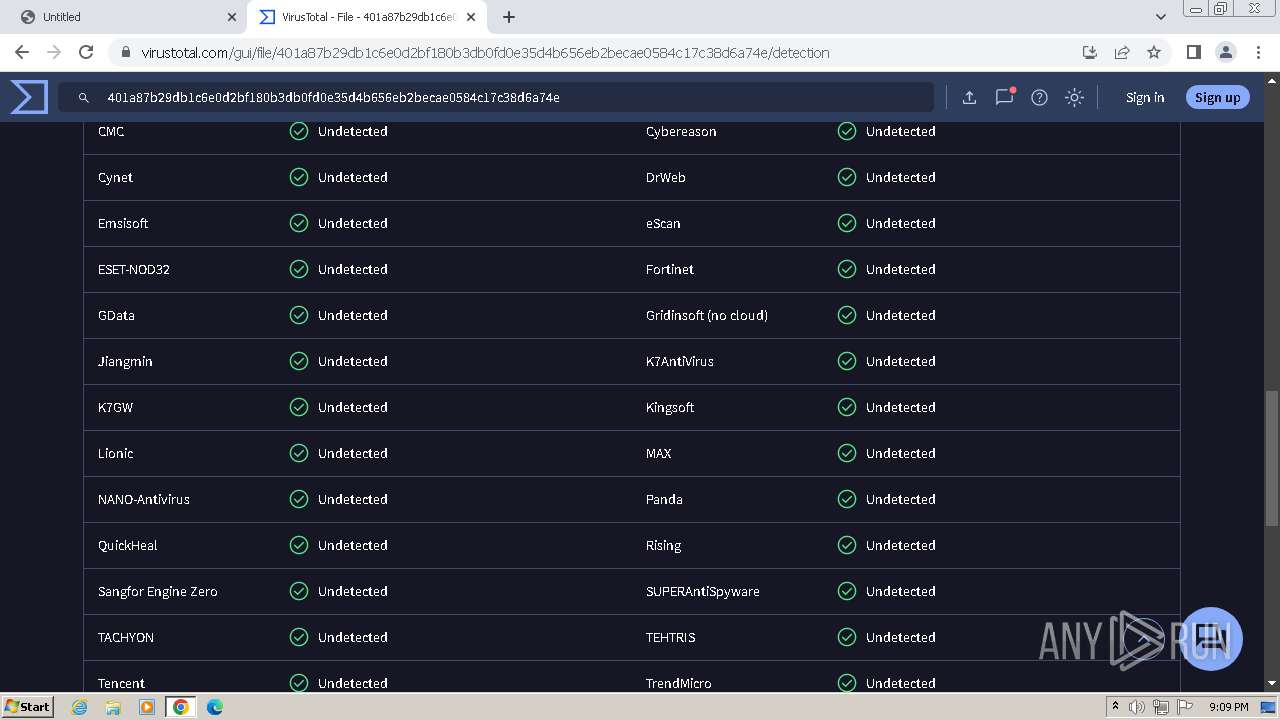1280x720 pixels.
Task: Click the Fortinet undetected check icon
Action: 847,269
